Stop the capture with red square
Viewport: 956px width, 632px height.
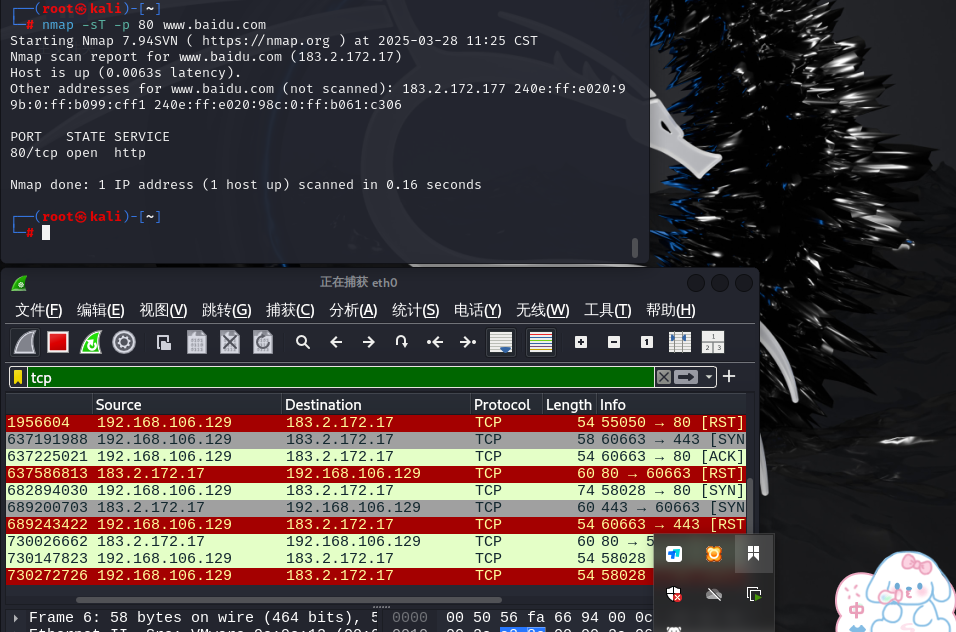click(58, 343)
